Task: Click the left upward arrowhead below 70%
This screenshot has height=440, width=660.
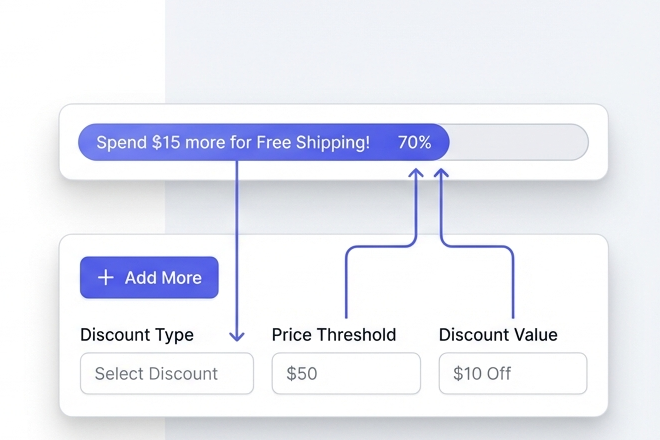Action: 417,173
